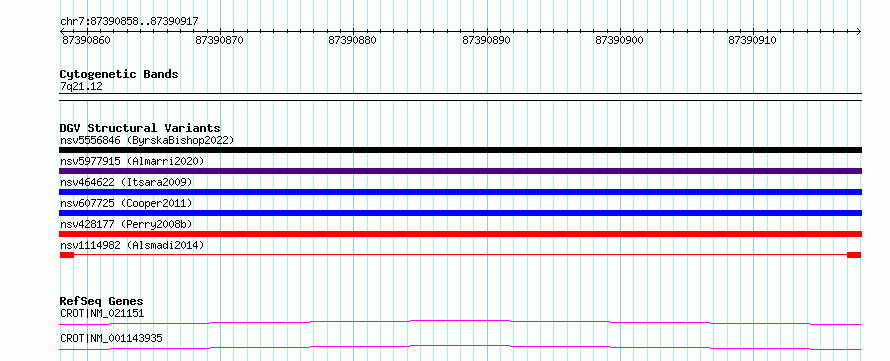This screenshot has height=361, width=890.
Task: Click the chr7:87390858..87390917 region label
Action: tap(129, 22)
